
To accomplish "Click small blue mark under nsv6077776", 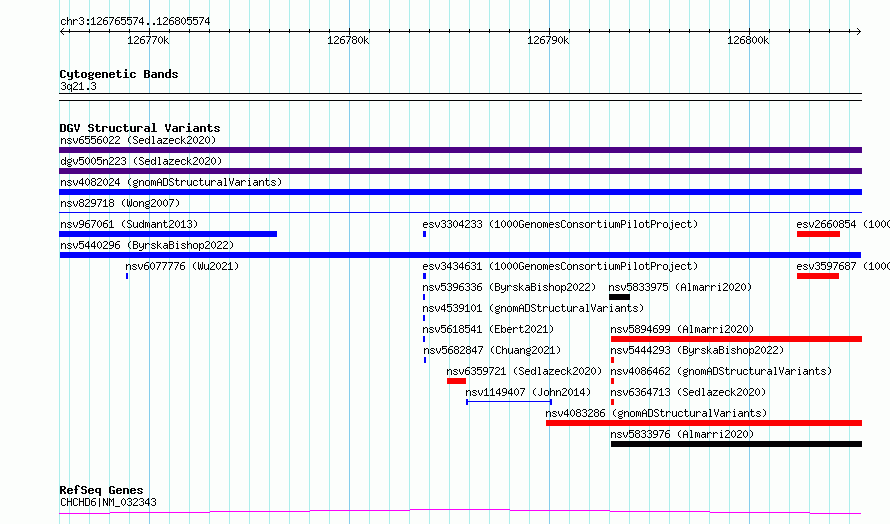I will click(127, 276).
